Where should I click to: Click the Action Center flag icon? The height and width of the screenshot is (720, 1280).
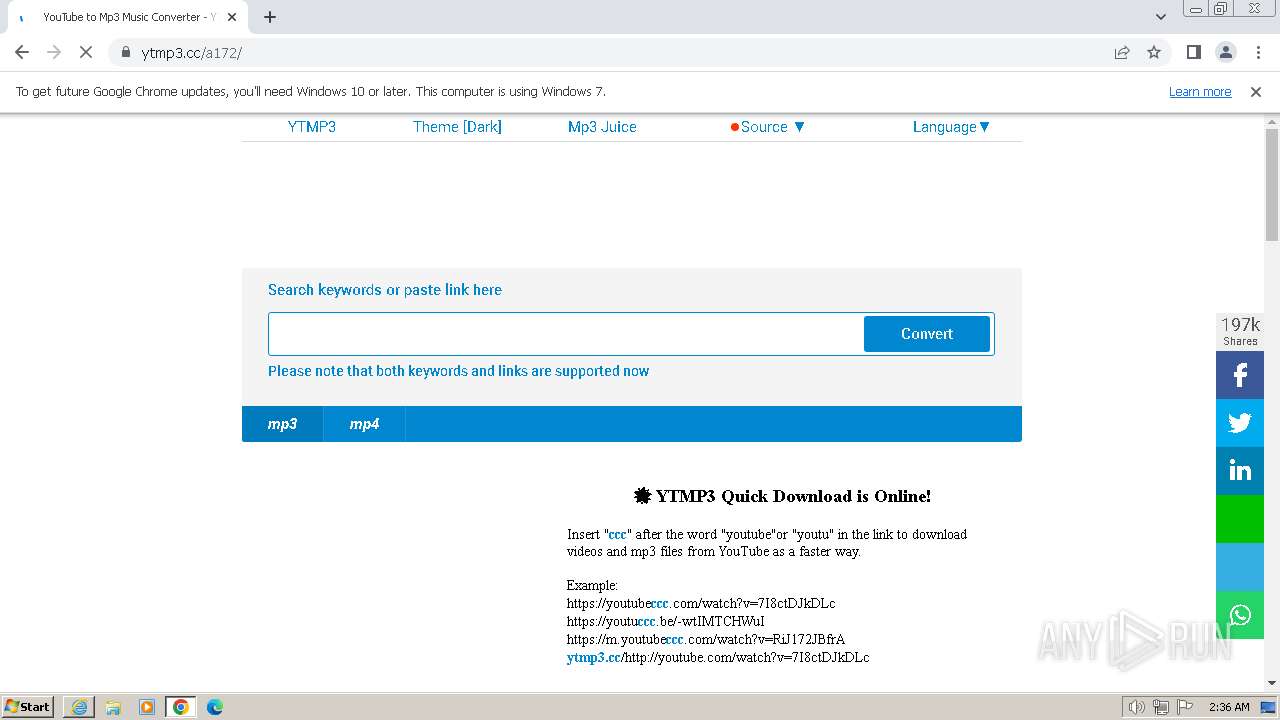[x=1183, y=707]
